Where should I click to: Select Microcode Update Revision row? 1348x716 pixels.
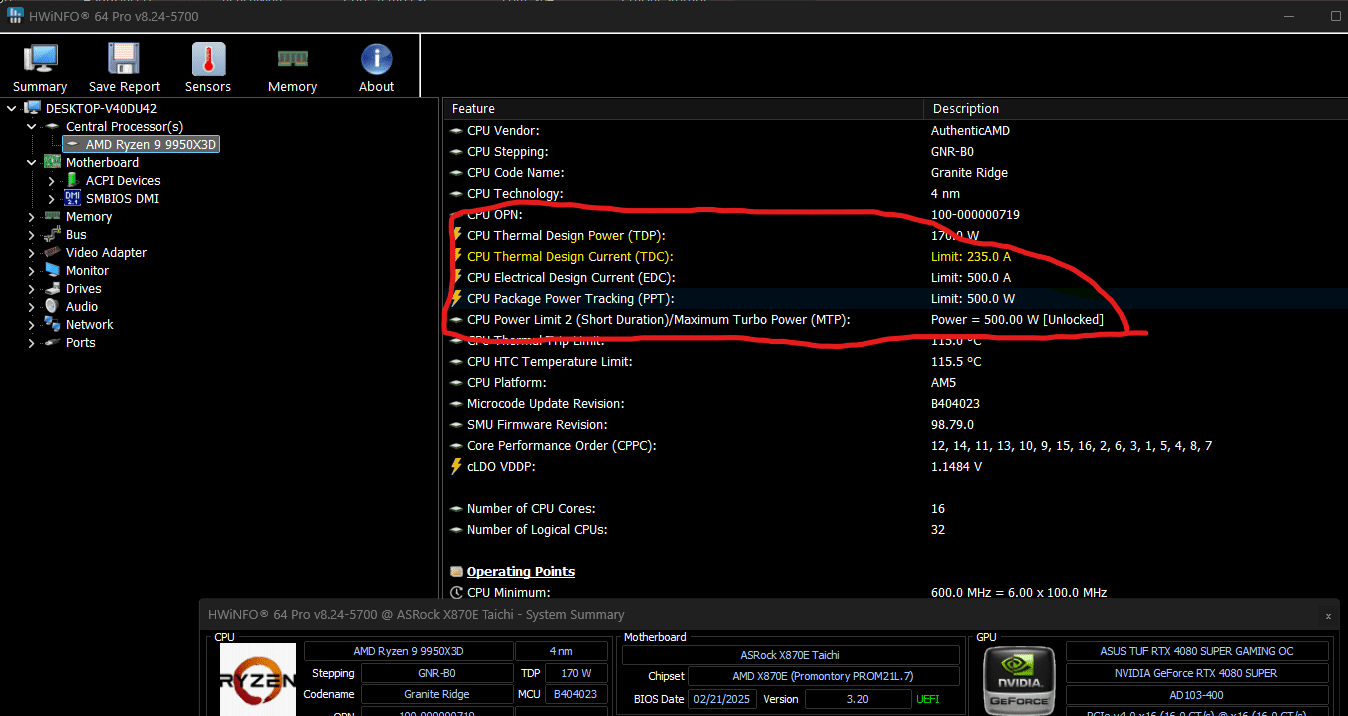(x=895, y=404)
